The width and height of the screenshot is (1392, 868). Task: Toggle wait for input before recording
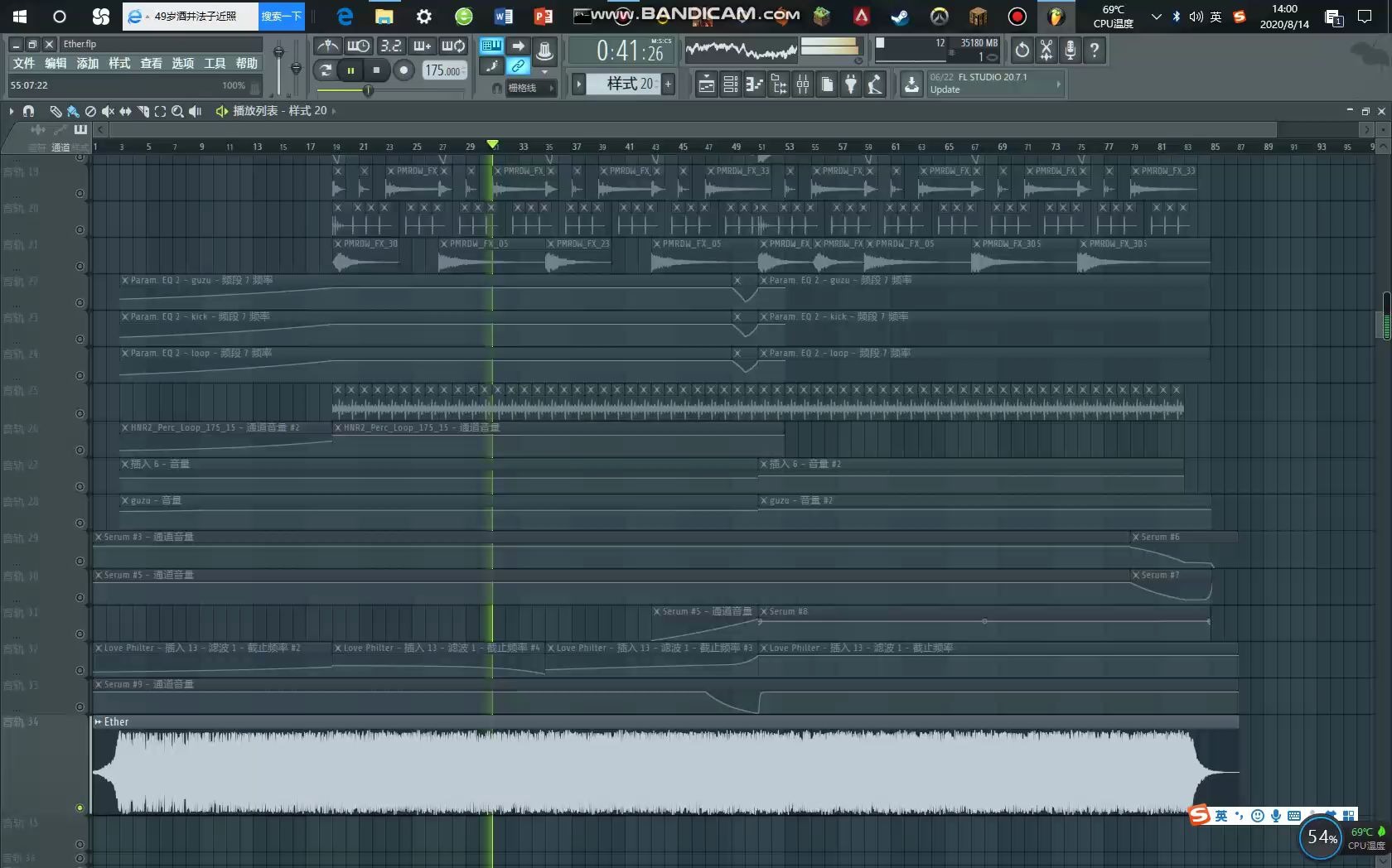click(x=358, y=46)
